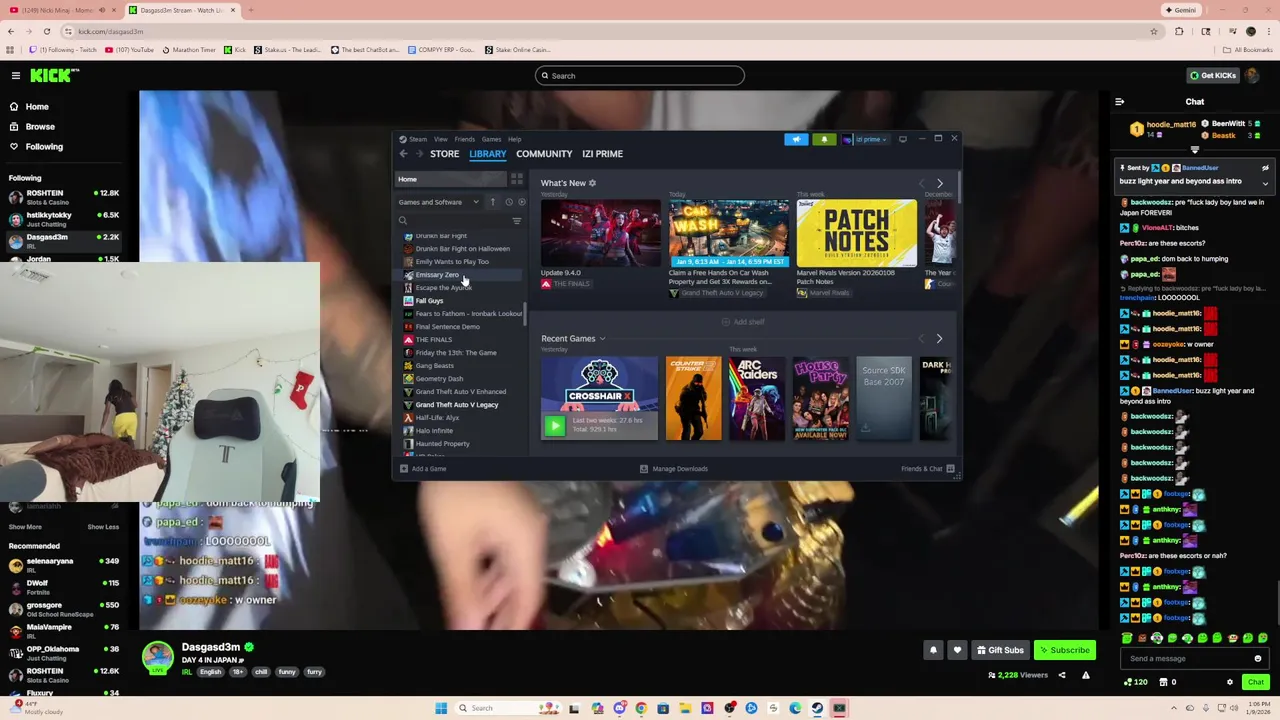Screen dimensions: 1280x720
Task: Click the Steam back navigation arrow
Action: [403, 154]
